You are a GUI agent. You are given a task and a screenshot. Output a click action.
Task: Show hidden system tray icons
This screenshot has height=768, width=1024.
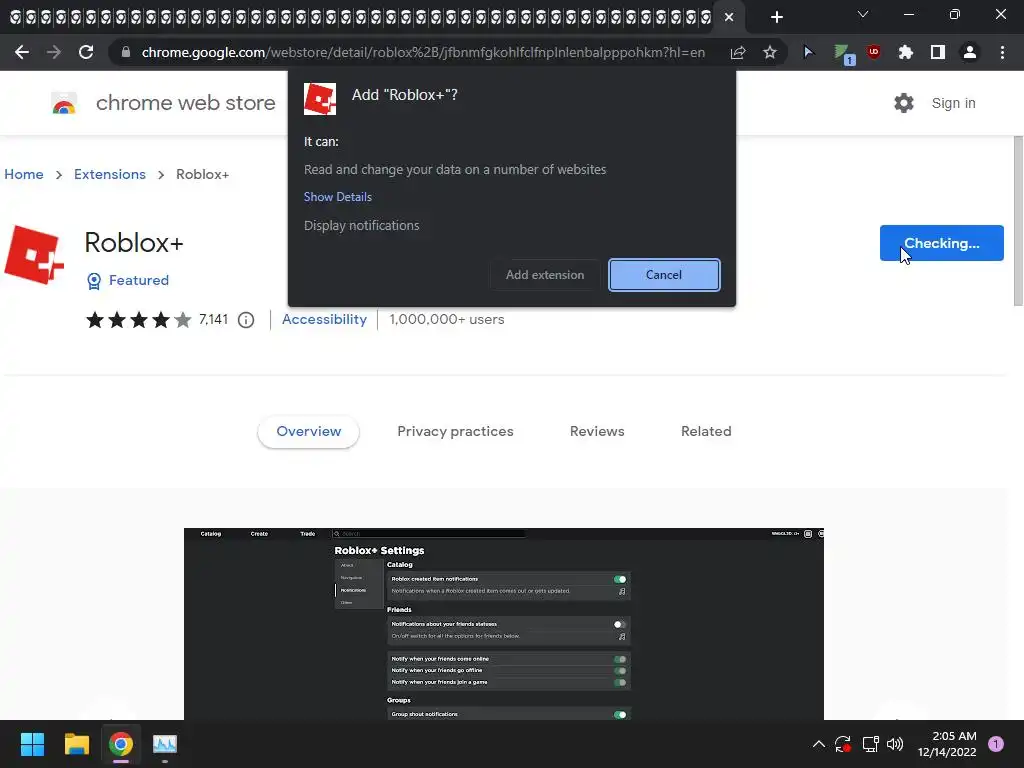(x=818, y=744)
